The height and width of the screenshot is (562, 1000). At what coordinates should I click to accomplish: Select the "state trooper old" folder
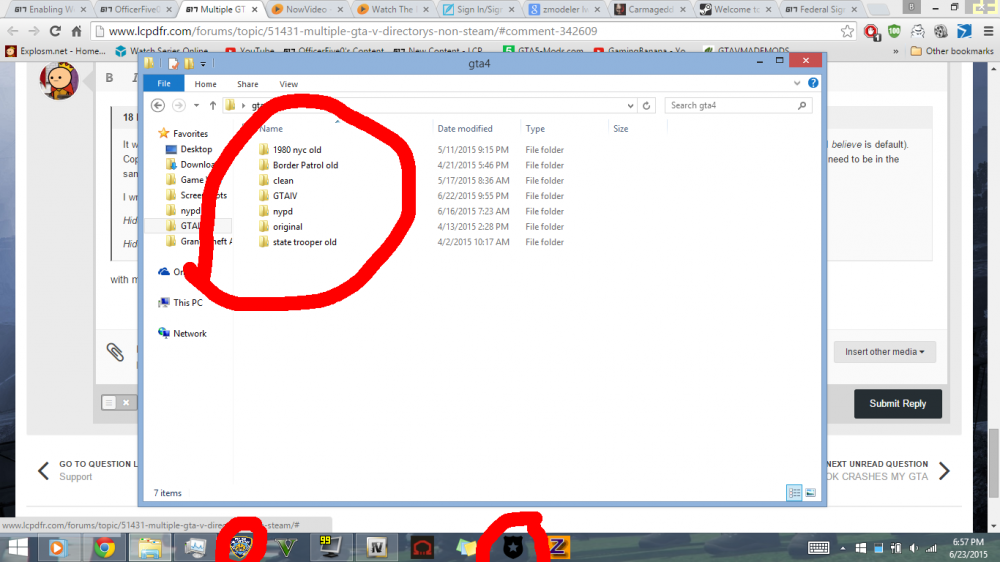pos(304,242)
